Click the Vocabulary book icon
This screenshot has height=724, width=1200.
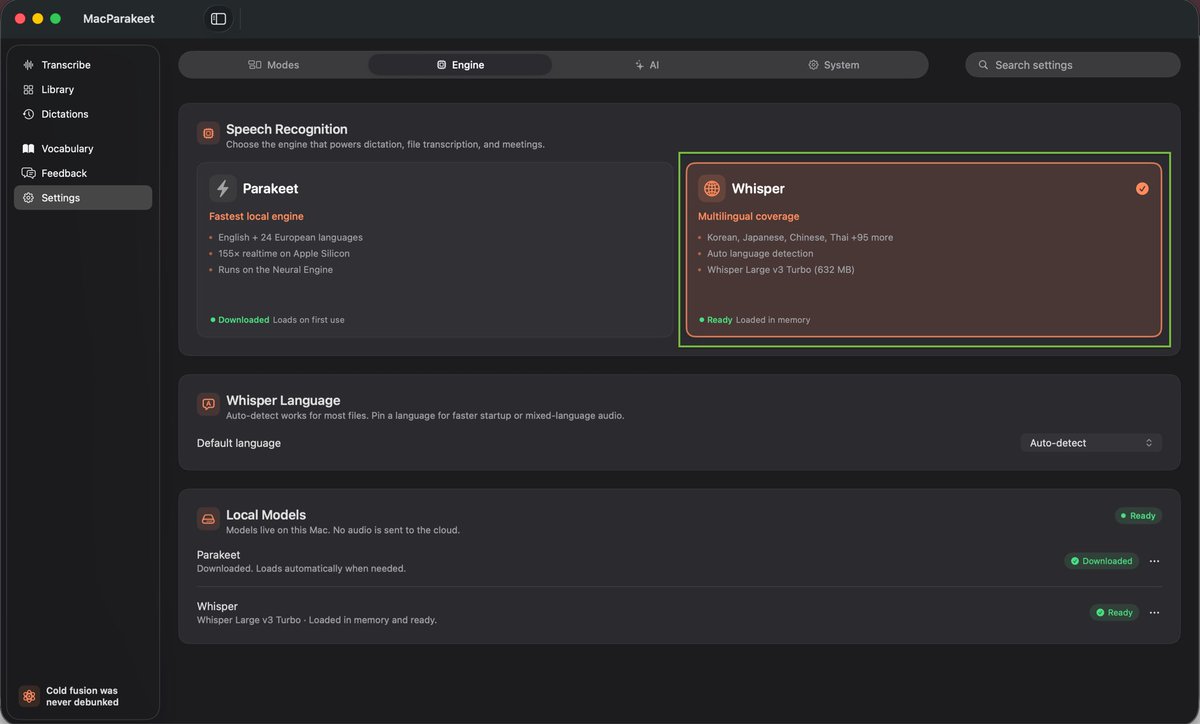click(28, 148)
